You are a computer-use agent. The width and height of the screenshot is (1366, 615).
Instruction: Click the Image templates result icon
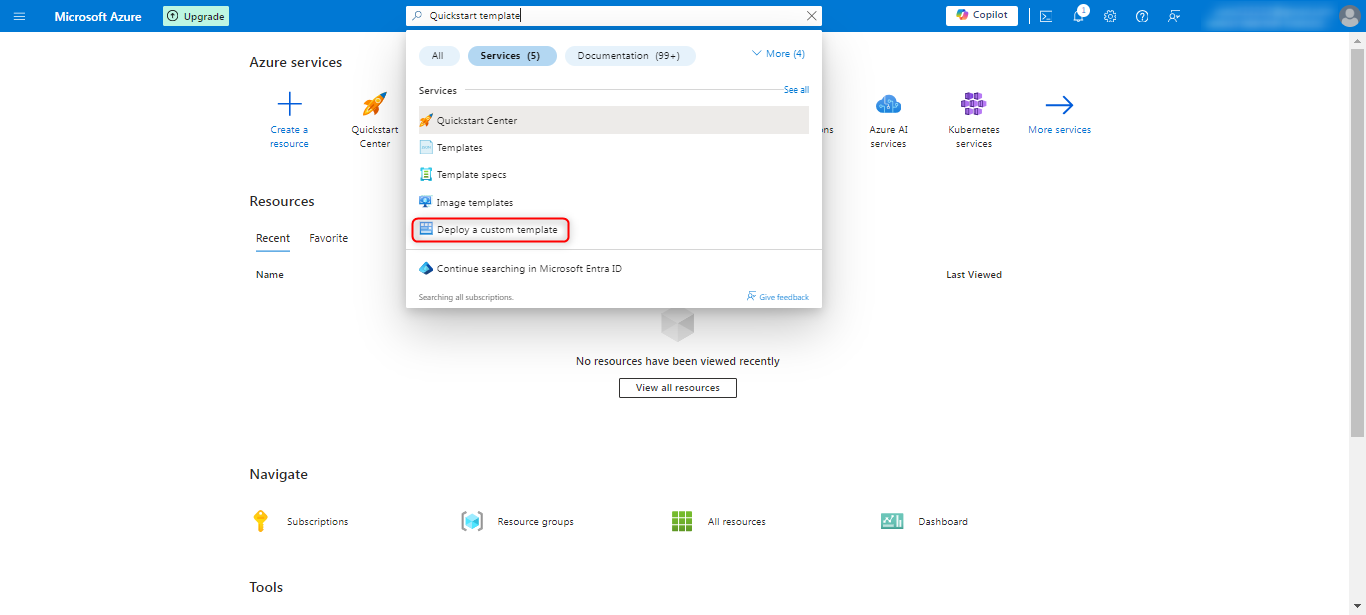[426, 202]
